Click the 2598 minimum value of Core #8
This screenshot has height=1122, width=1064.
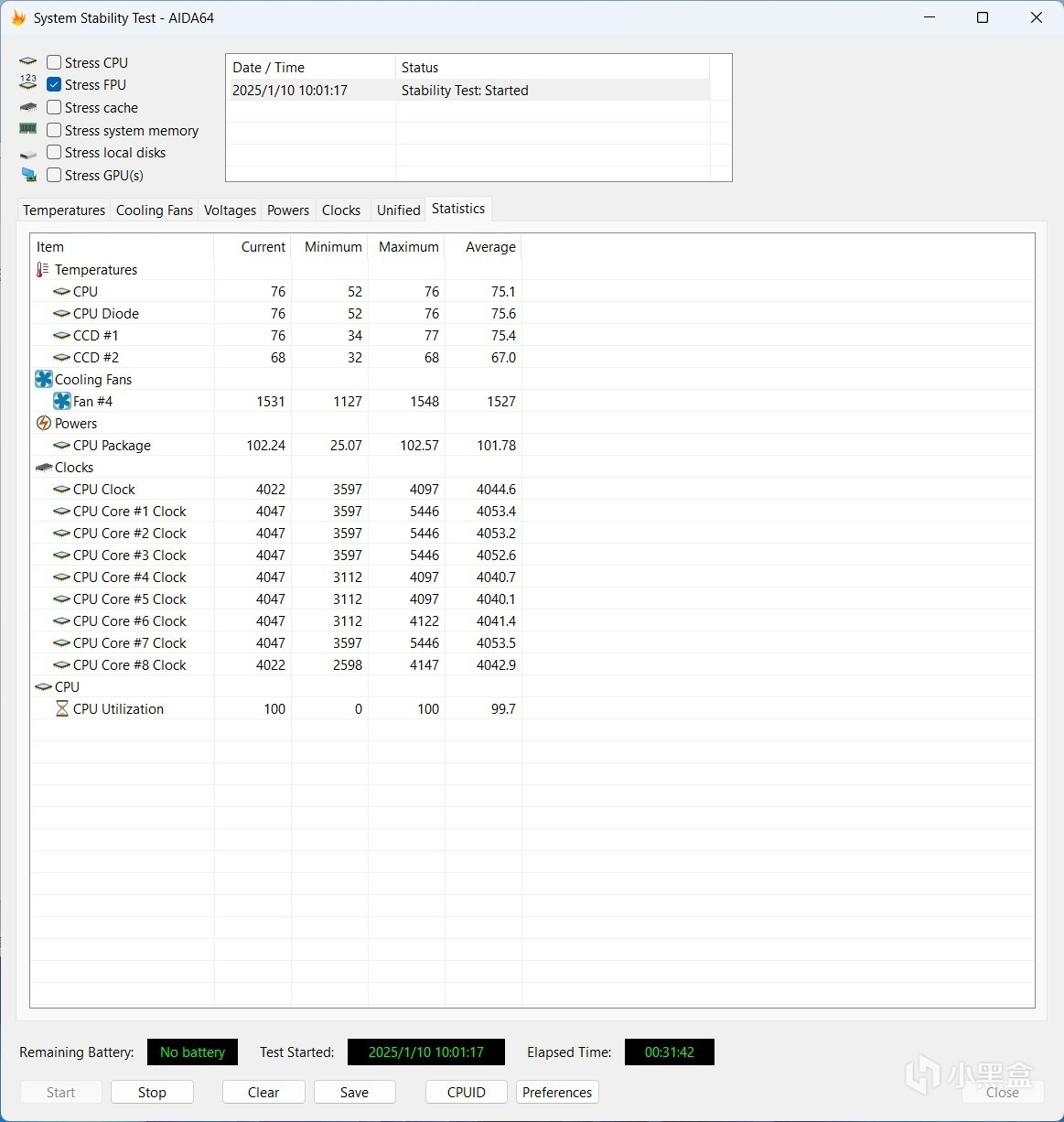coord(347,664)
